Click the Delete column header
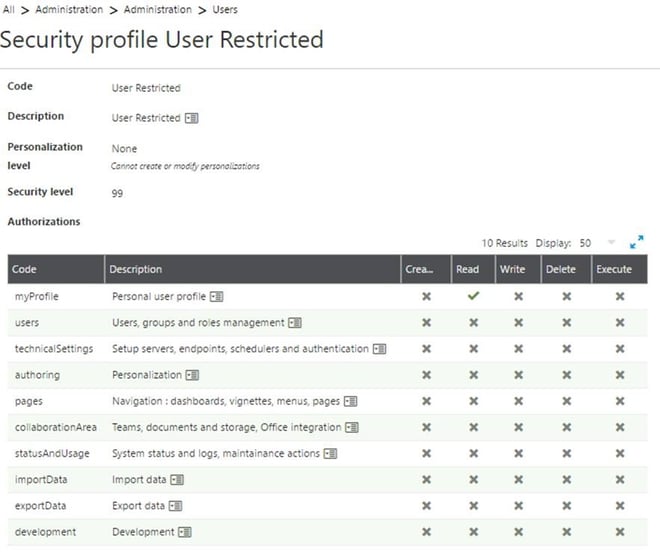660x556 pixels. pyautogui.click(x=566, y=269)
